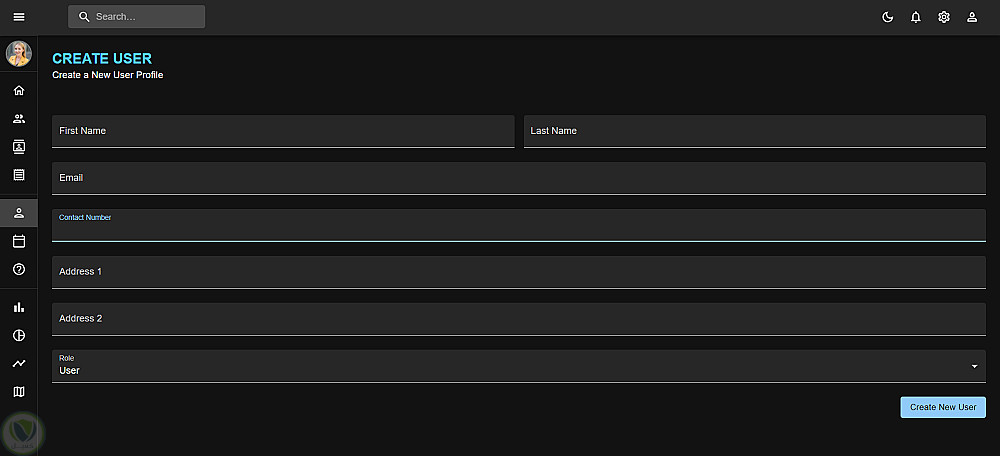Open the invoices list icon
The height and width of the screenshot is (456, 1000).
pos(19,175)
